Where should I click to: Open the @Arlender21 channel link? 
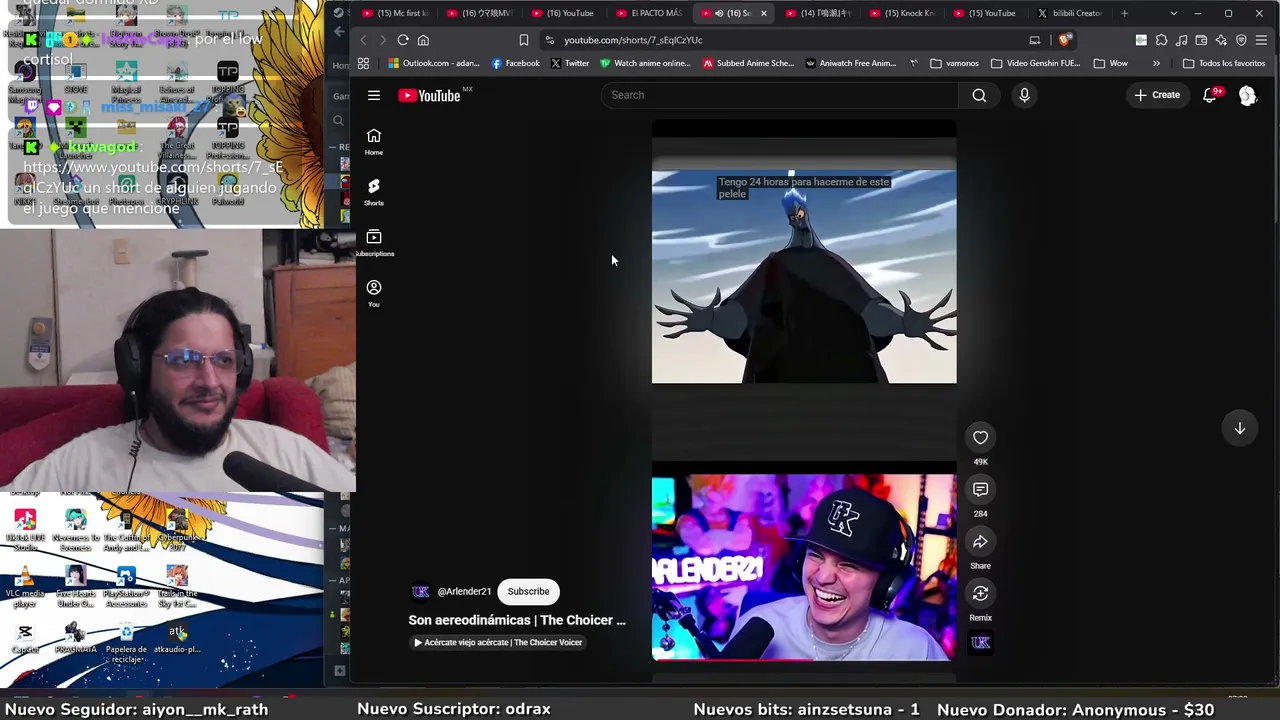(464, 591)
